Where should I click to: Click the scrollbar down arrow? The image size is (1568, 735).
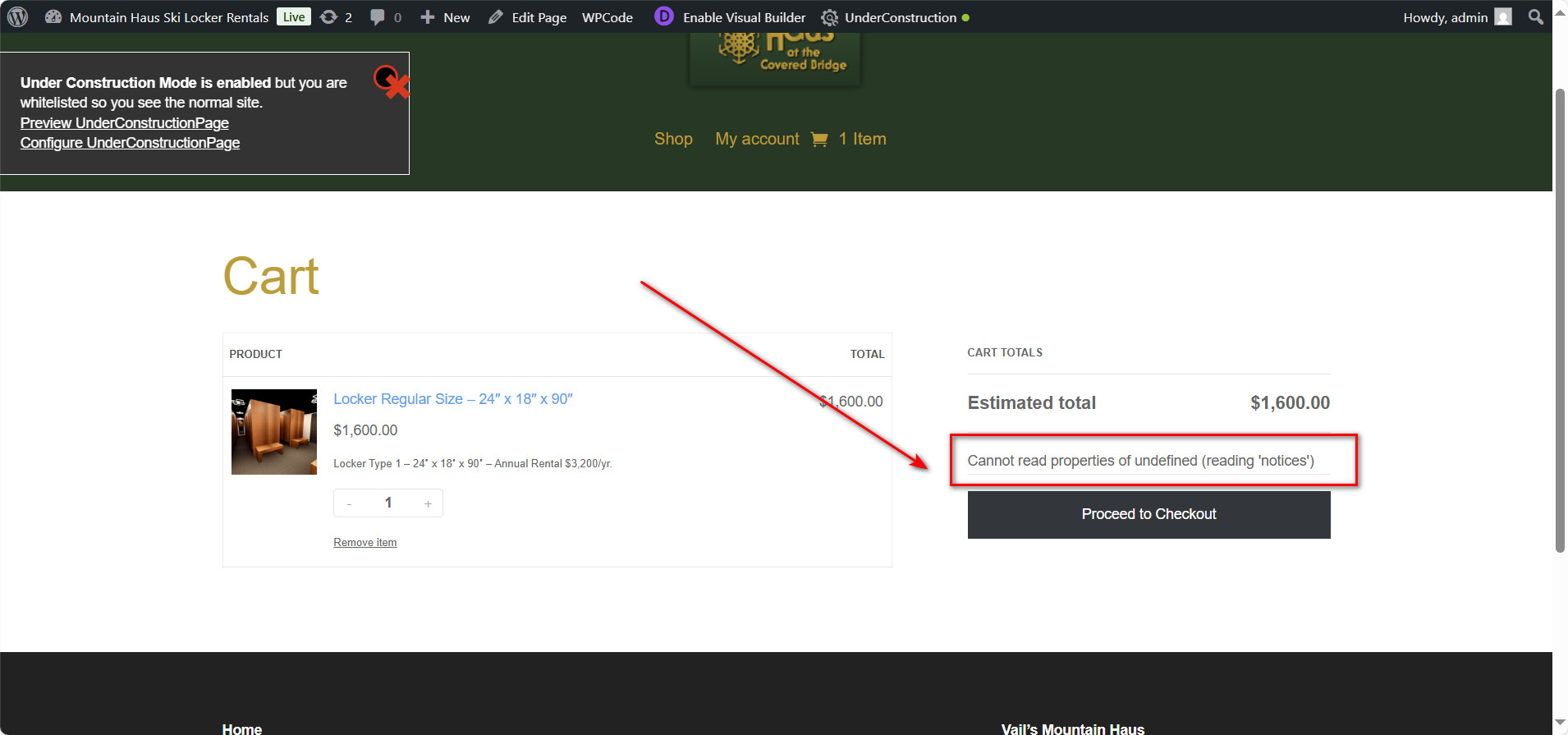point(1560,722)
